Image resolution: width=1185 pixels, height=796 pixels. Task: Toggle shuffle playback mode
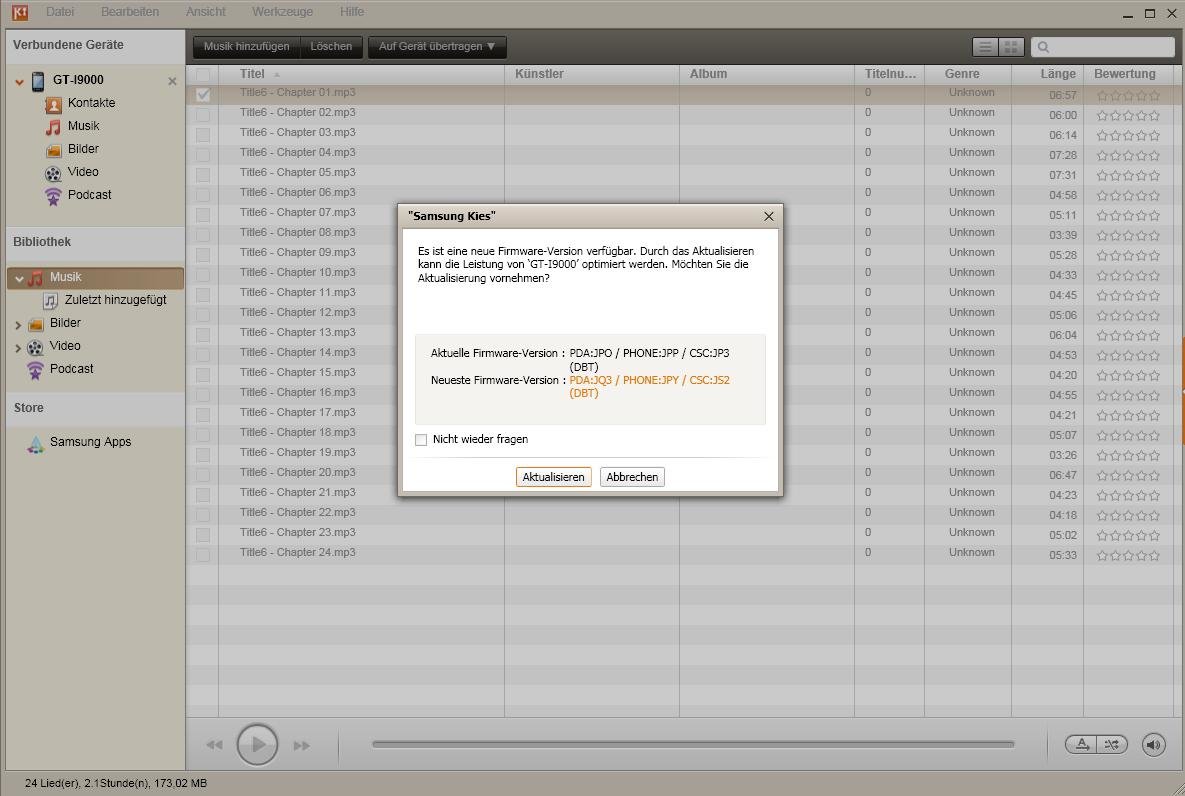tap(1112, 745)
